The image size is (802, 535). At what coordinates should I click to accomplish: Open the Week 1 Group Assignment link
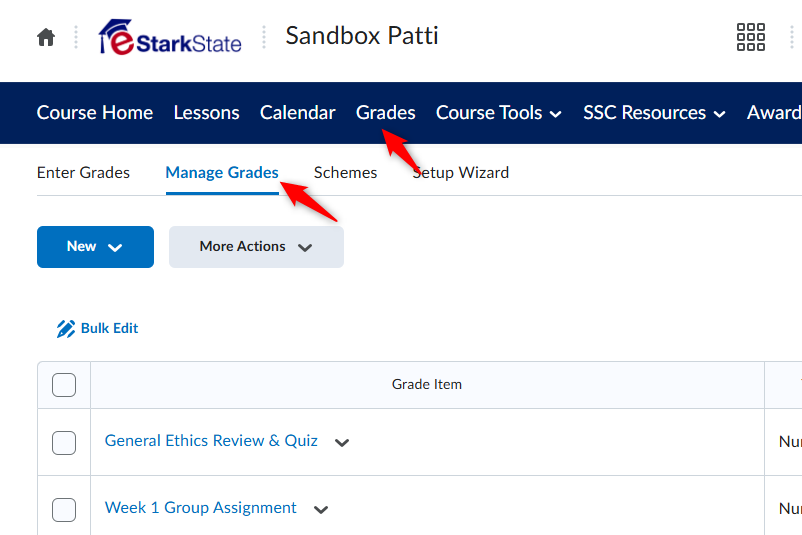pyautogui.click(x=200, y=508)
